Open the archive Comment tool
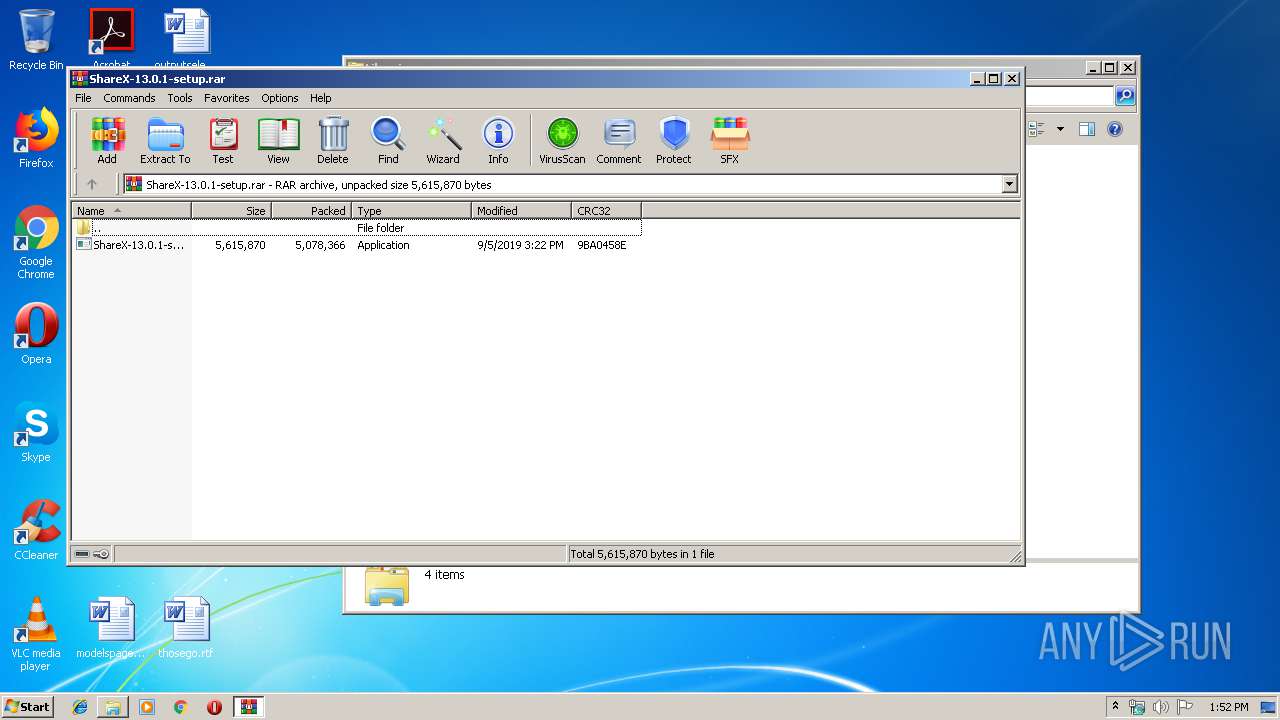Image resolution: width=1280 pixels, height=720 pixels. point(619,141)
